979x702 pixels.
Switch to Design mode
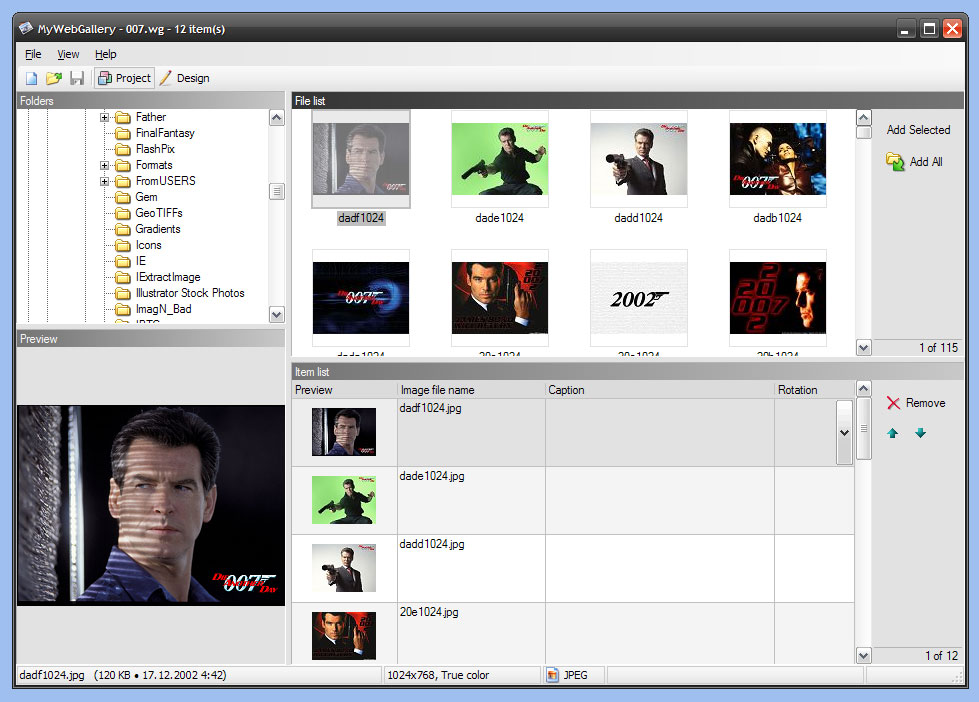coord(185,78)
